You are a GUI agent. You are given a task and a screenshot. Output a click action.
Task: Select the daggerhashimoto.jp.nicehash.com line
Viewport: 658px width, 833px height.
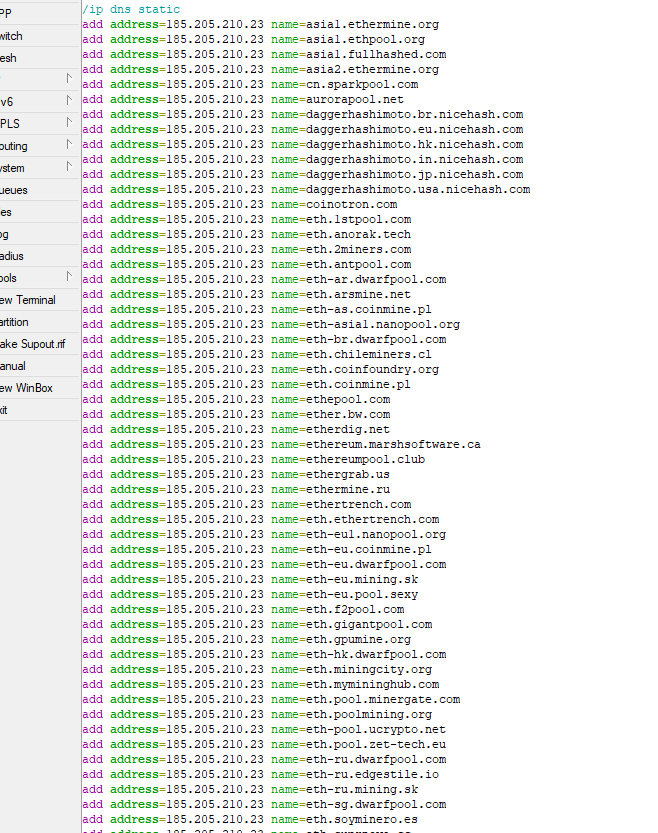coord(303,174)
